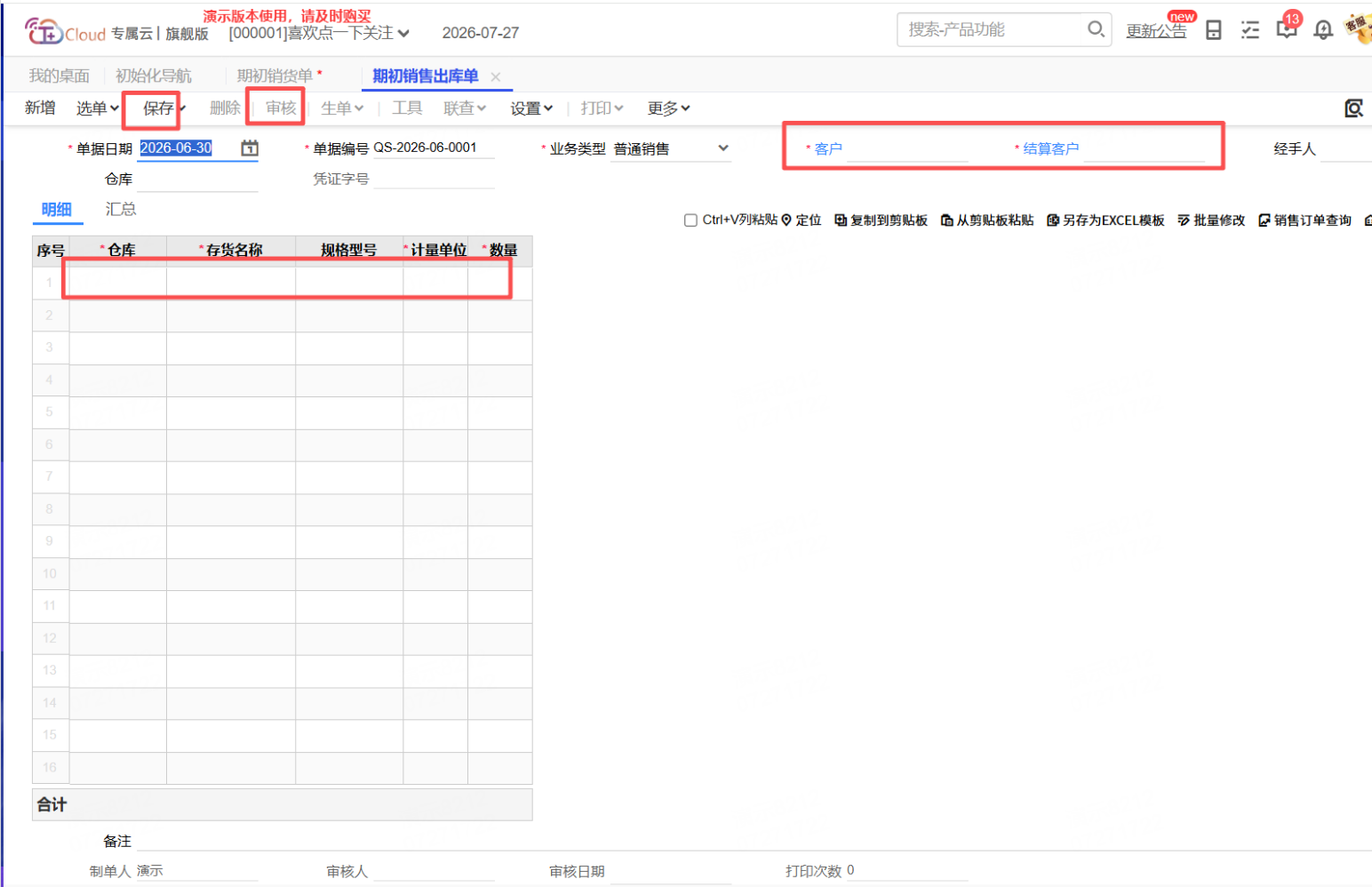Click the calculator icon in header
This screenshot has height=887, width=1372.
[1213, 30]
